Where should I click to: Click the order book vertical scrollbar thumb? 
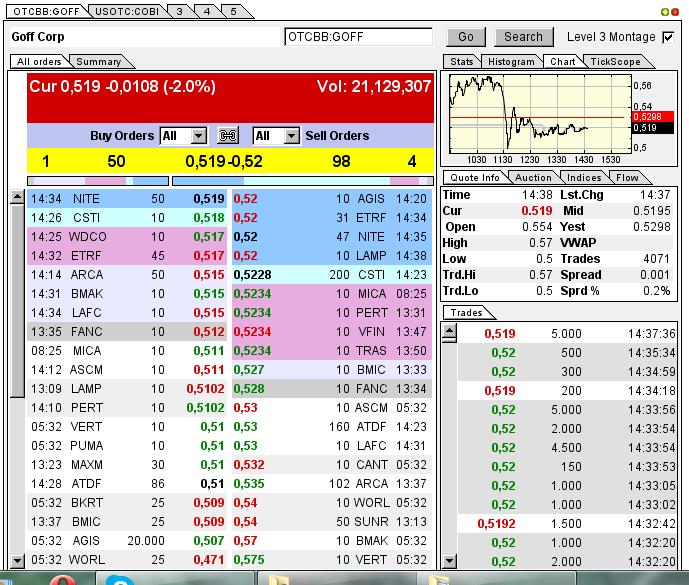coord(17,301)
